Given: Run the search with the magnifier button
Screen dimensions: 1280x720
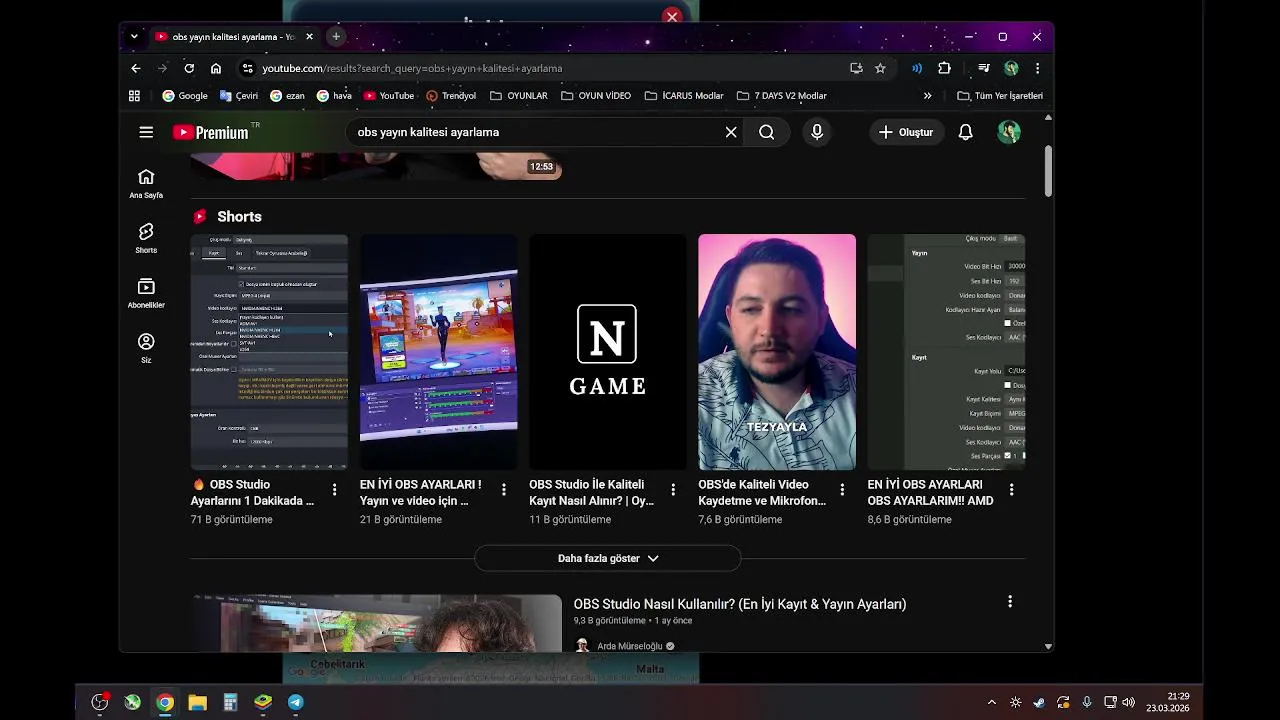Looking at the screenshot, I should (x=766, y=132).
